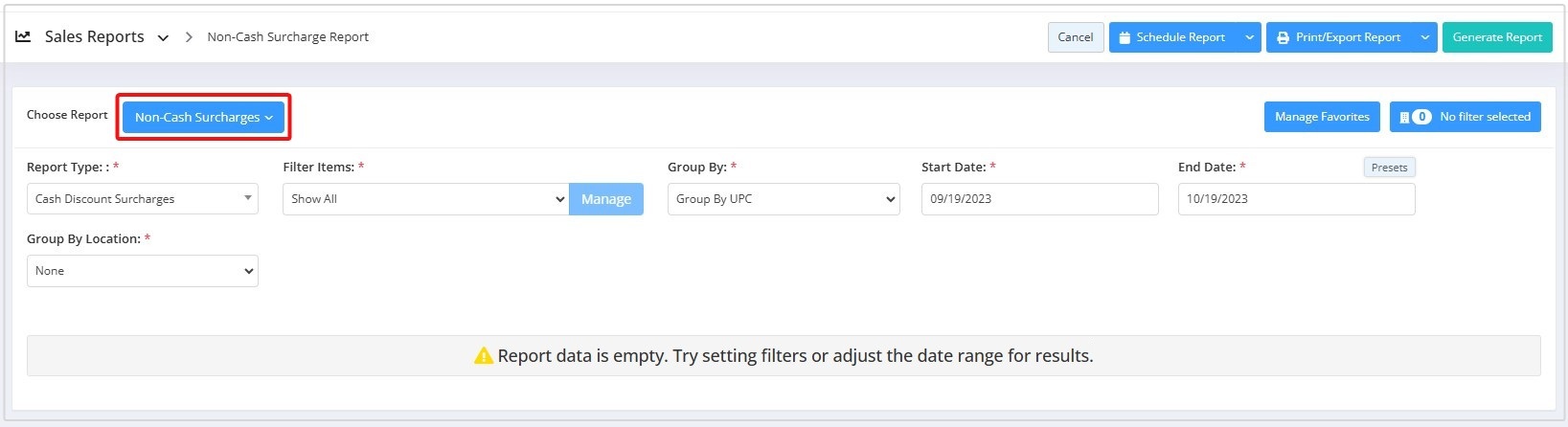Viewport: 1568px width, 427px height.
Task: Click the Sales Reports chart icon
Action: [x=23, y=36]
